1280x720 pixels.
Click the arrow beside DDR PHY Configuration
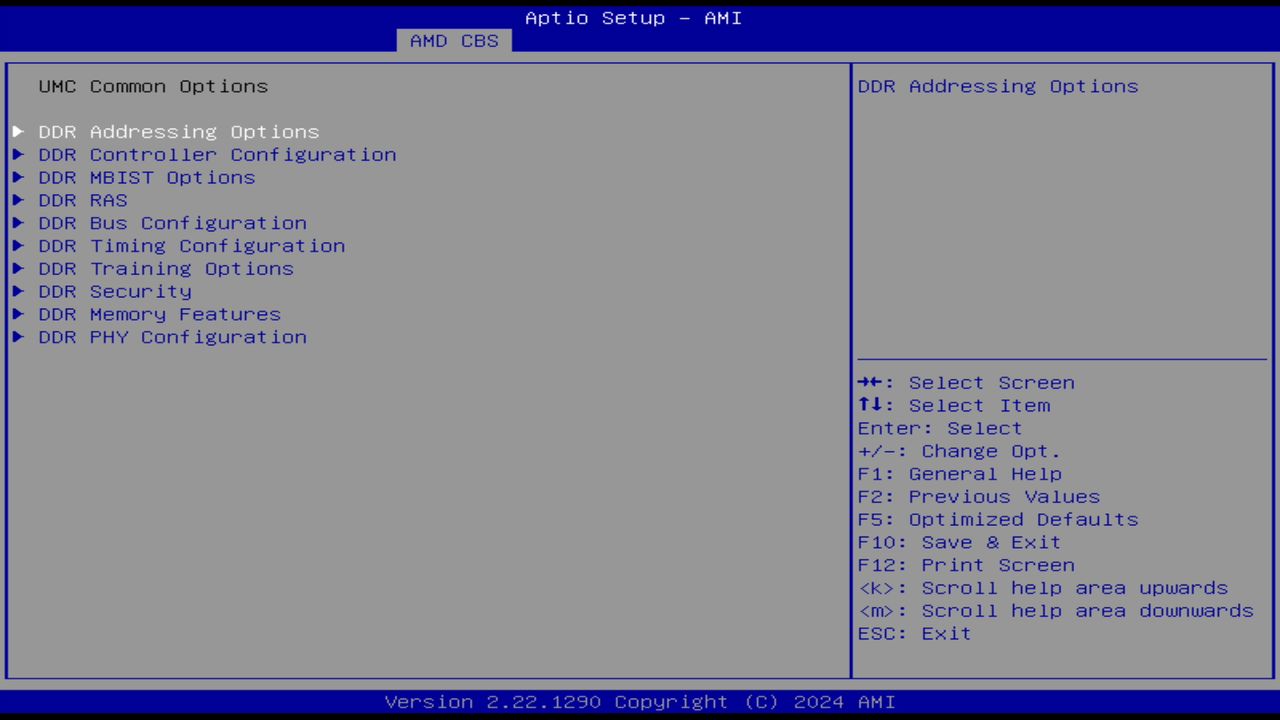pyautogui.click(x=18, y=337)
